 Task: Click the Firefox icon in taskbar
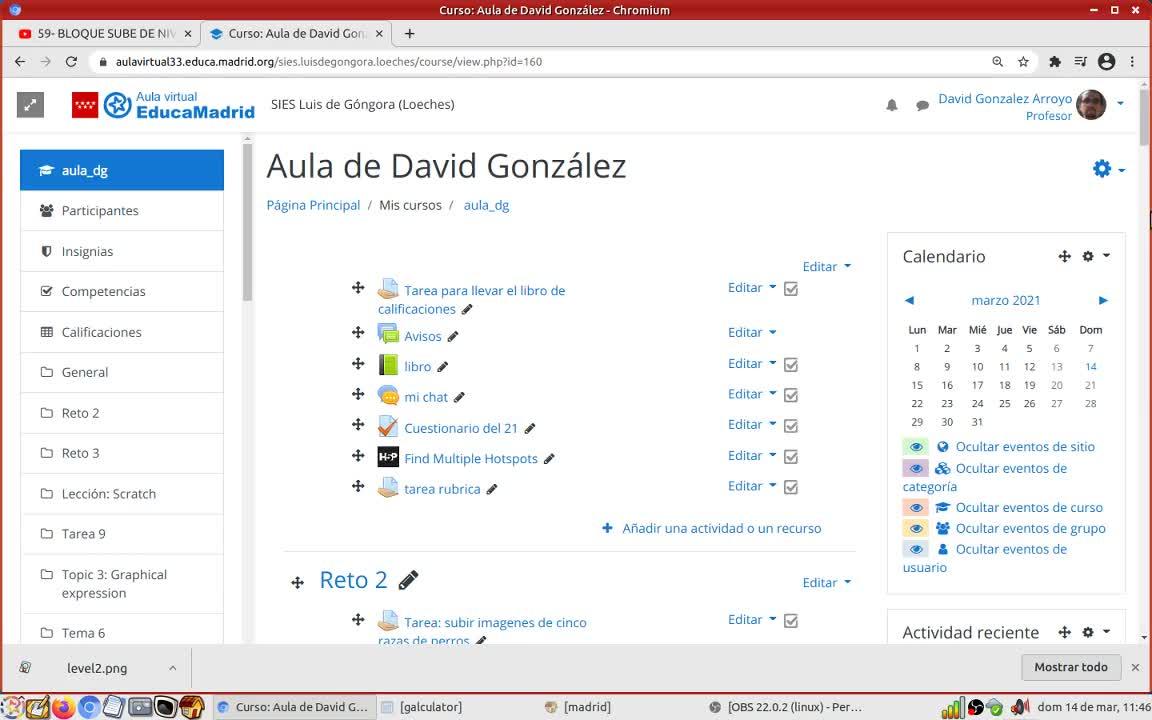click(x=63, y=708)
